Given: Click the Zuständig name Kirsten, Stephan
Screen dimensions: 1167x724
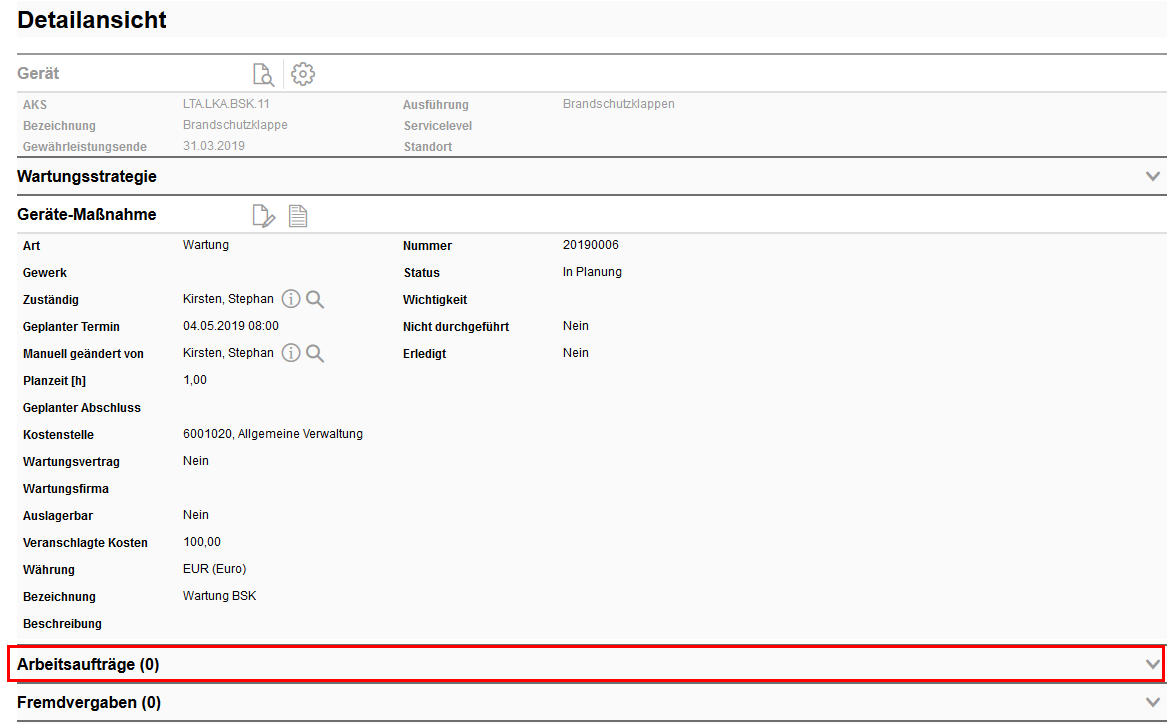Looking at the screenshot, I should pyautogui.click(x=228, y=299).
